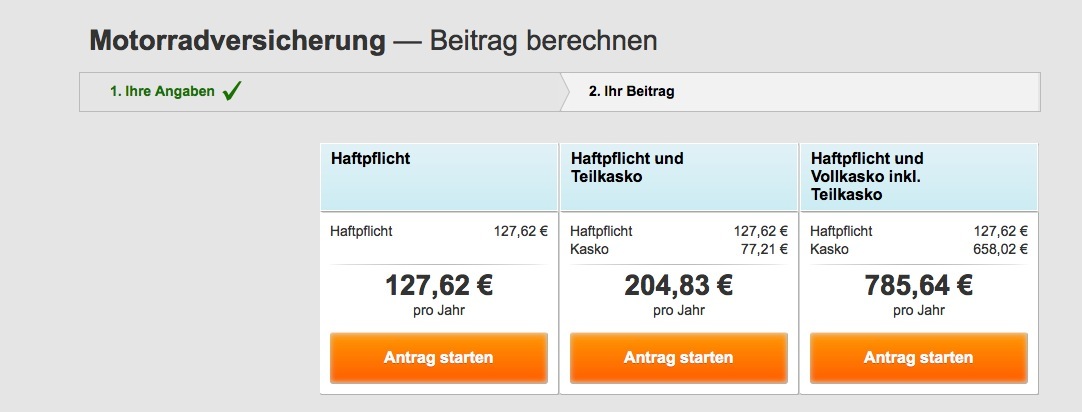
Task: Click the 127,62 € total yearly price
Action: coord(439,286)
